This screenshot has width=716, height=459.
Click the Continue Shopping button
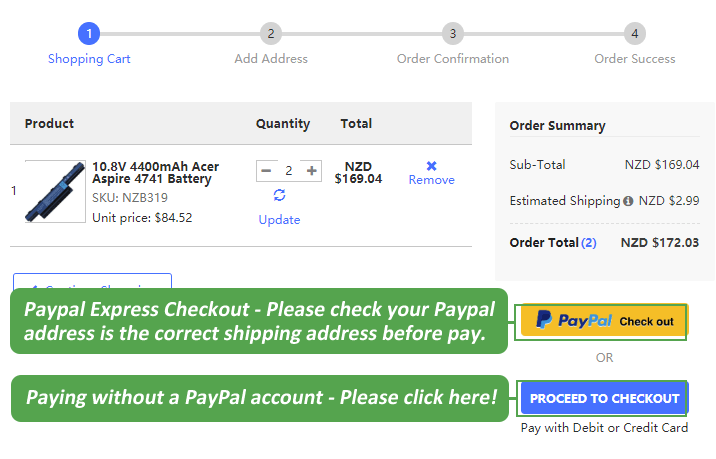click(x=92, y=282)
